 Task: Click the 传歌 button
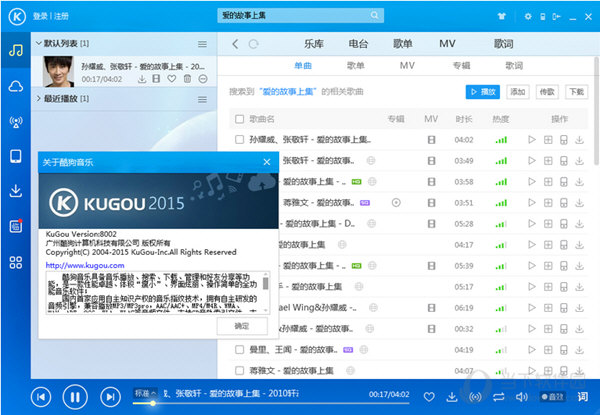click(547, 92)
